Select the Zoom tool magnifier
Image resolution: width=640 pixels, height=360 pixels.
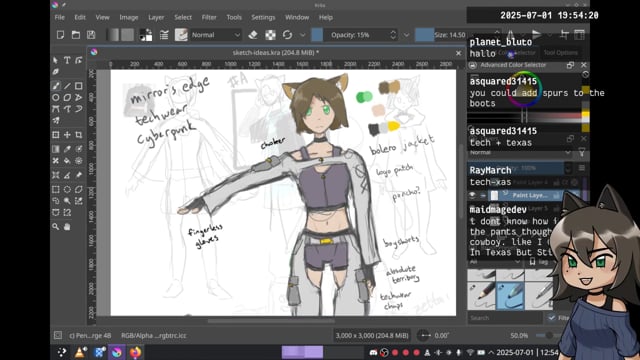click(56, 227)
